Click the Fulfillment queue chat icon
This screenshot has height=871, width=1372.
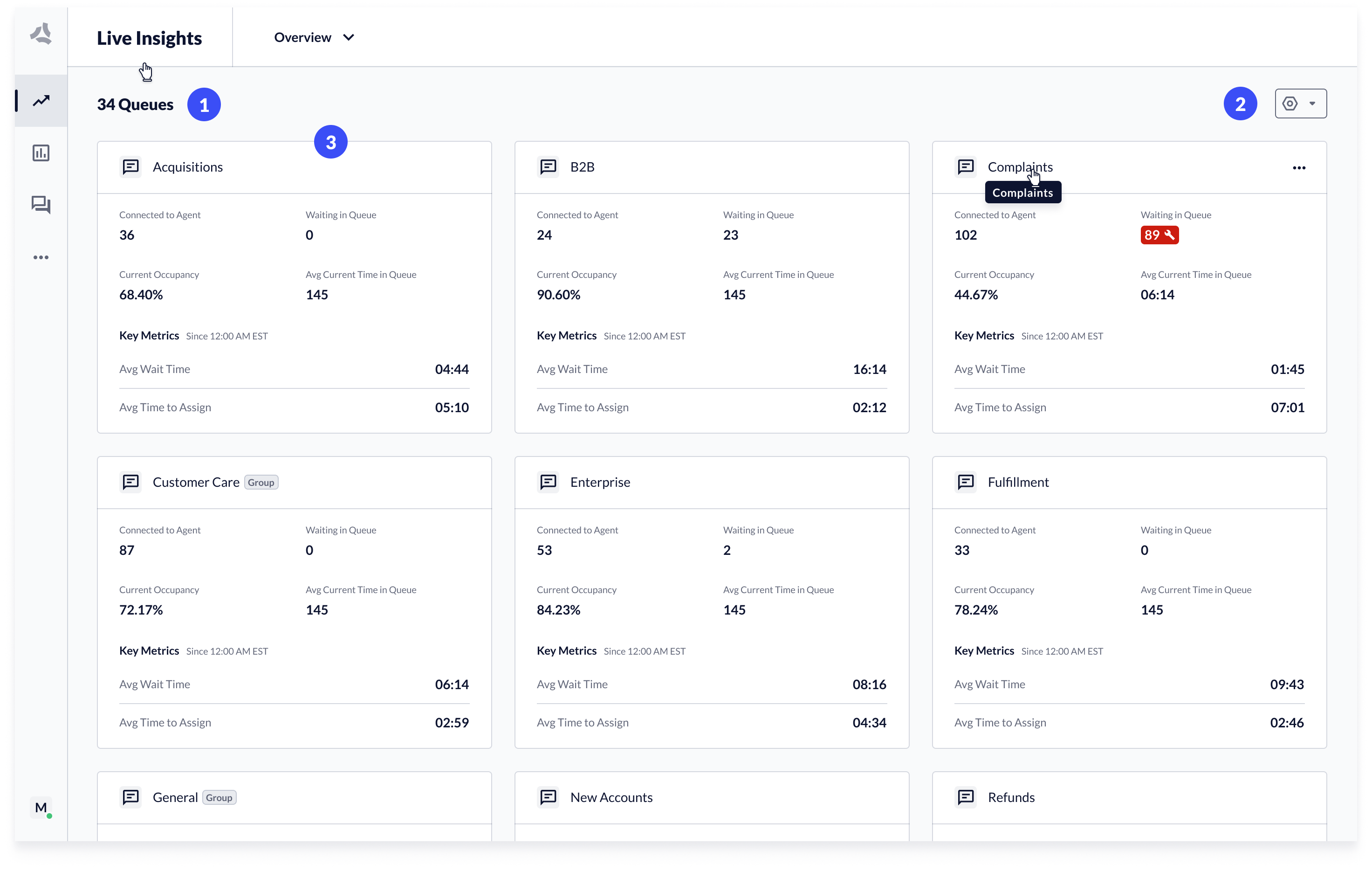click(966, 482)
